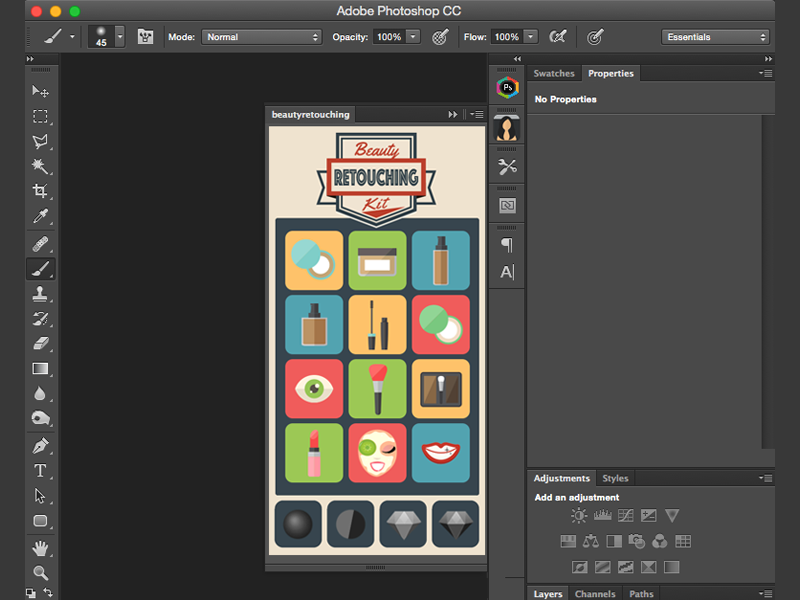The height and width of the screenshot is (600, 800).
Task: Select the Pen tool
Action: pyautogui.click(x=40, y=445)
